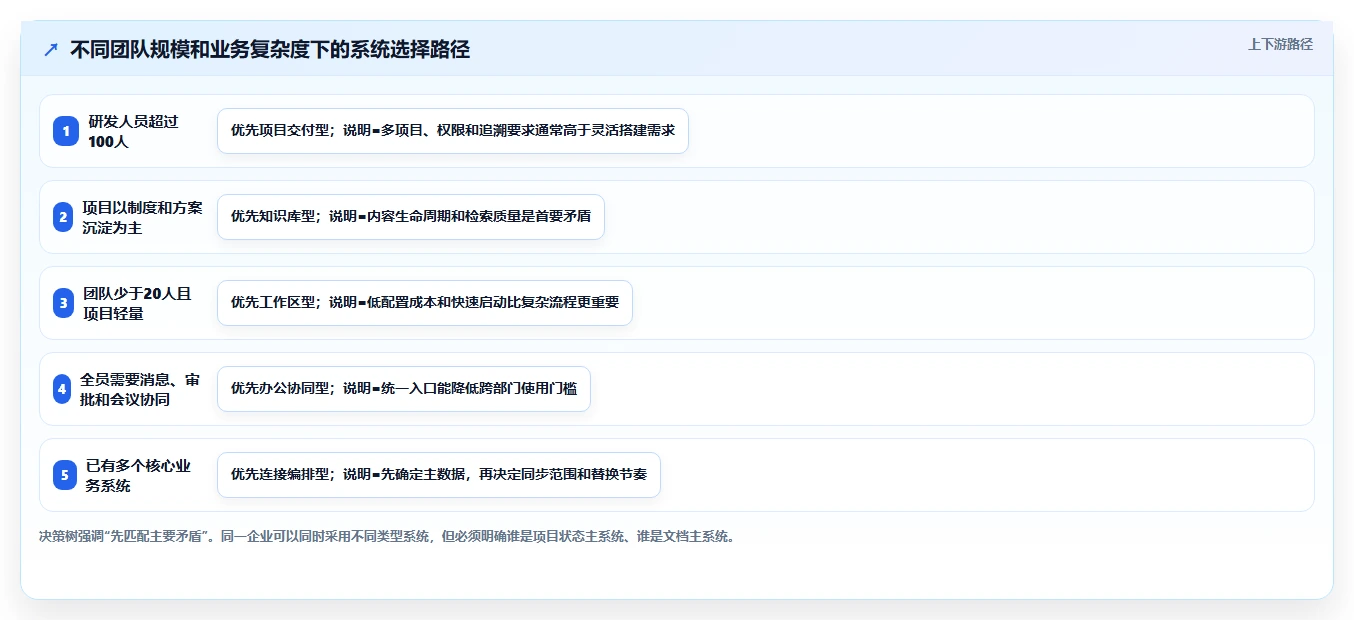Open the 优先工作区型 recommendation box
Image resolution: width=1354 pixels, height=620 pixels.
click(x=425, y=303)
